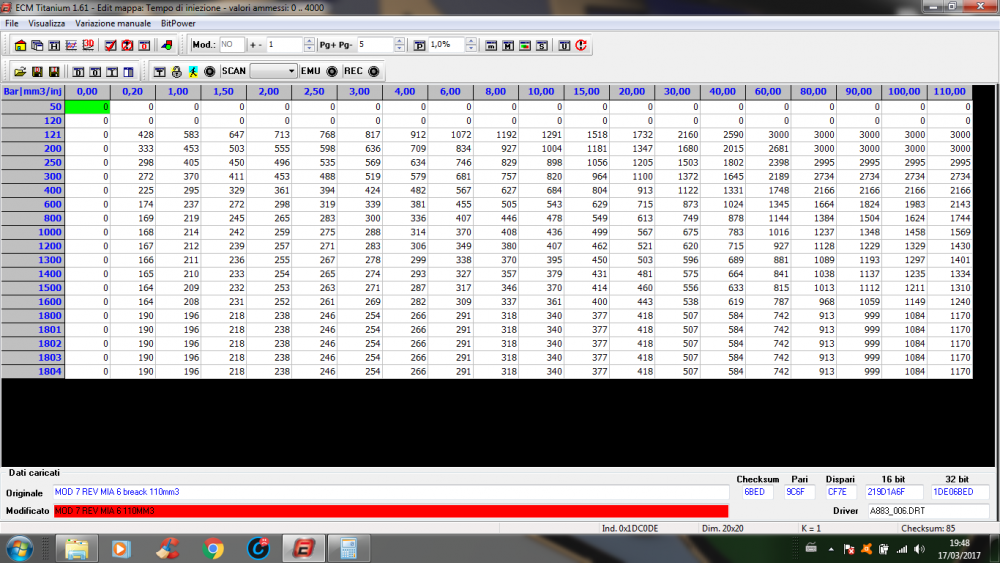
Task: Click the 2D graph view icon
Action: click(71, 45)
